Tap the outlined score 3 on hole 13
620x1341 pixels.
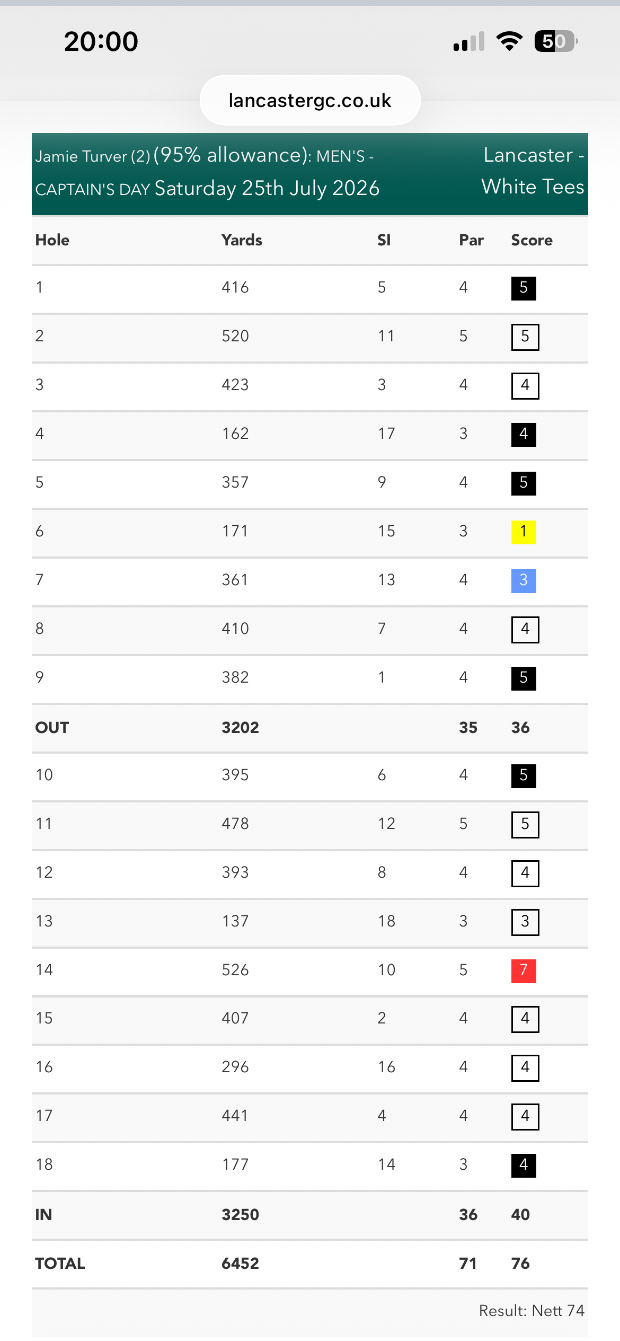(525, 922)
